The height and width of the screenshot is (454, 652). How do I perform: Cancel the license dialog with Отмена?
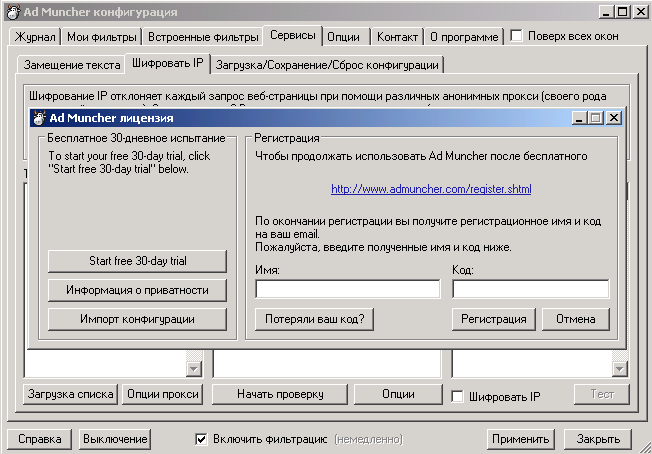click(575, 319)
